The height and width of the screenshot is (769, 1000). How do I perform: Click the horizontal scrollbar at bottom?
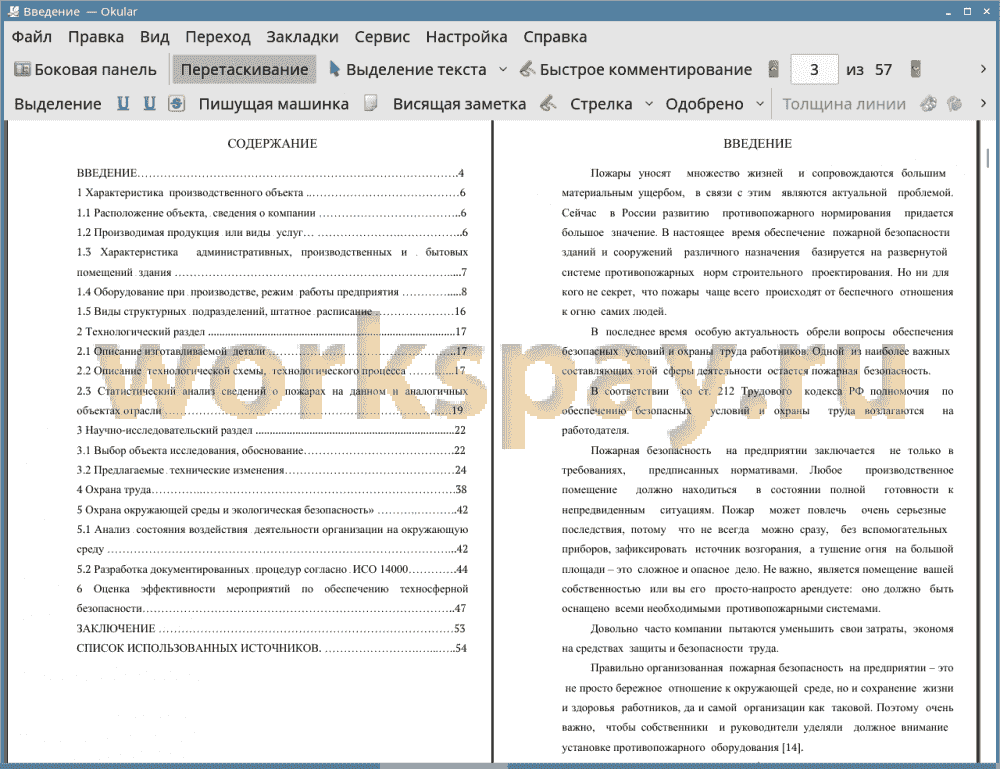444,766
